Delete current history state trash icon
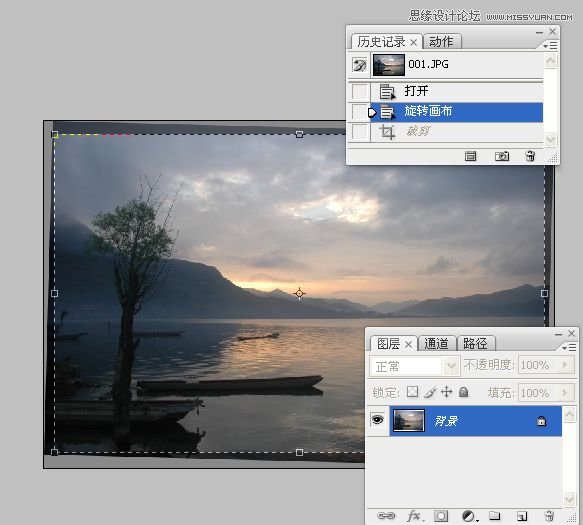 click(530, 156)
